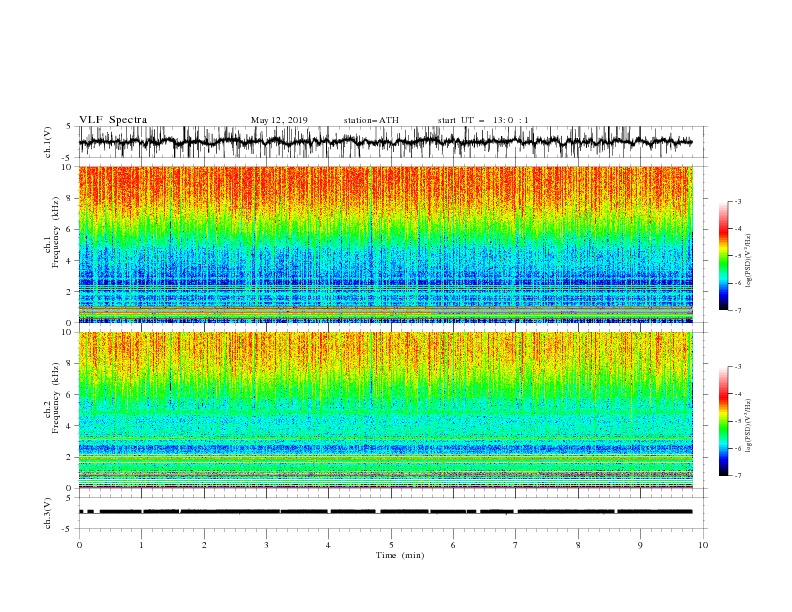Click the "VLF Spectra" plot title
This screenshot has height=612, width=792.
[x=113, y=120]
